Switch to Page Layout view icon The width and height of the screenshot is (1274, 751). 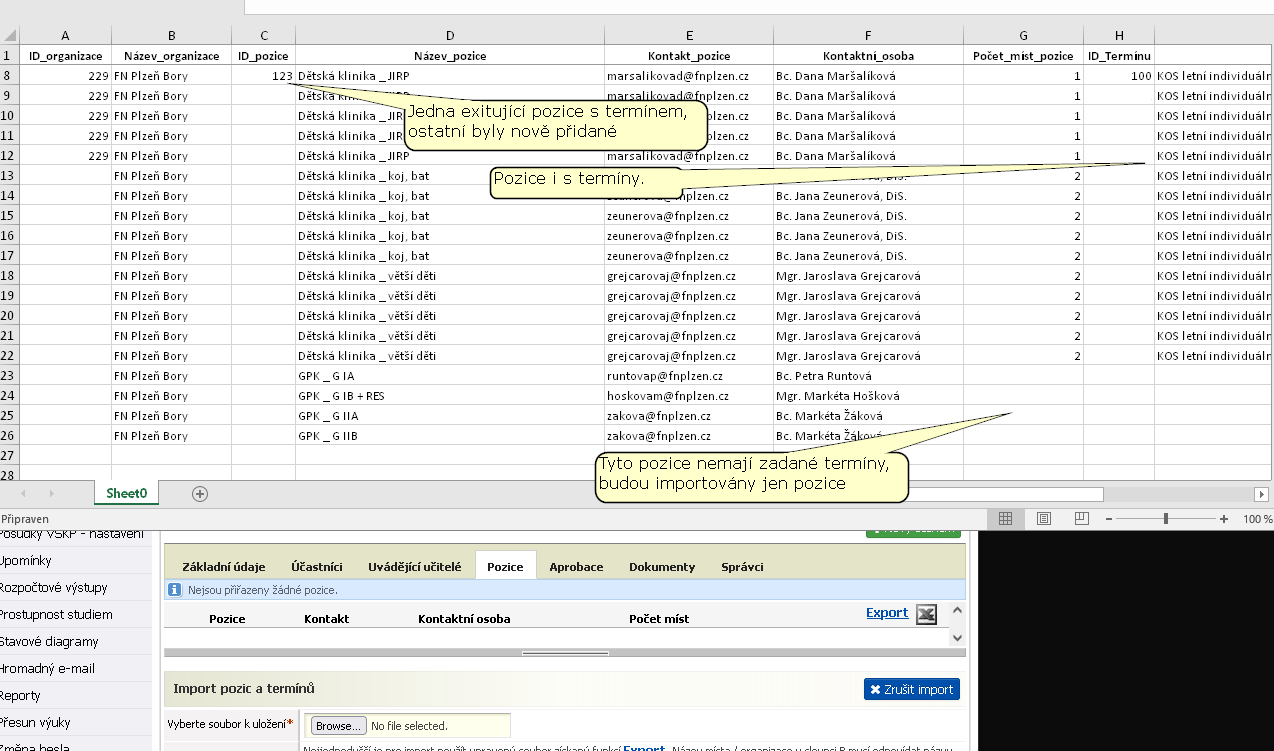pos(1044,519)
